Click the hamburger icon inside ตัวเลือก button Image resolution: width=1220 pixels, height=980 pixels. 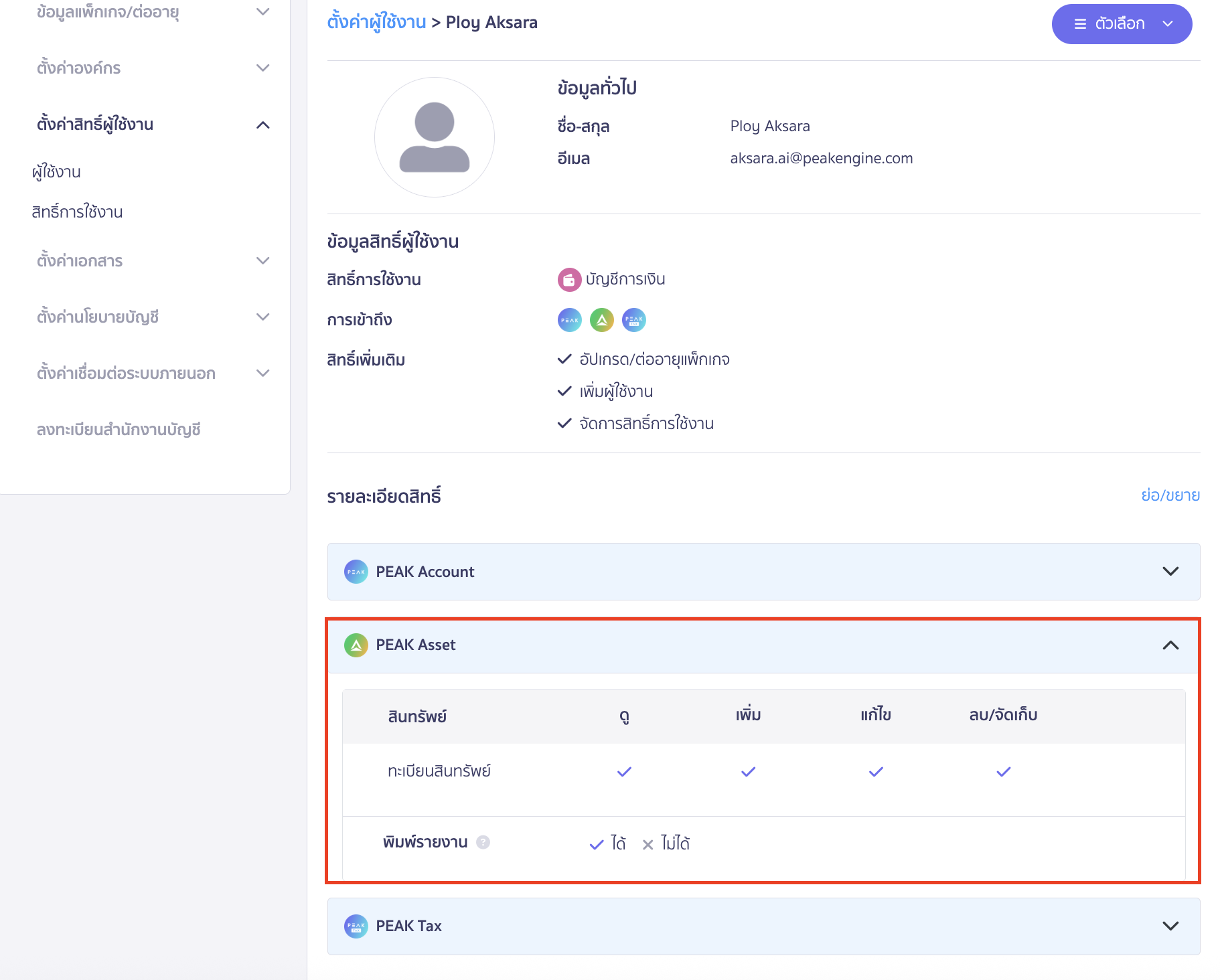click(1079, 23)
